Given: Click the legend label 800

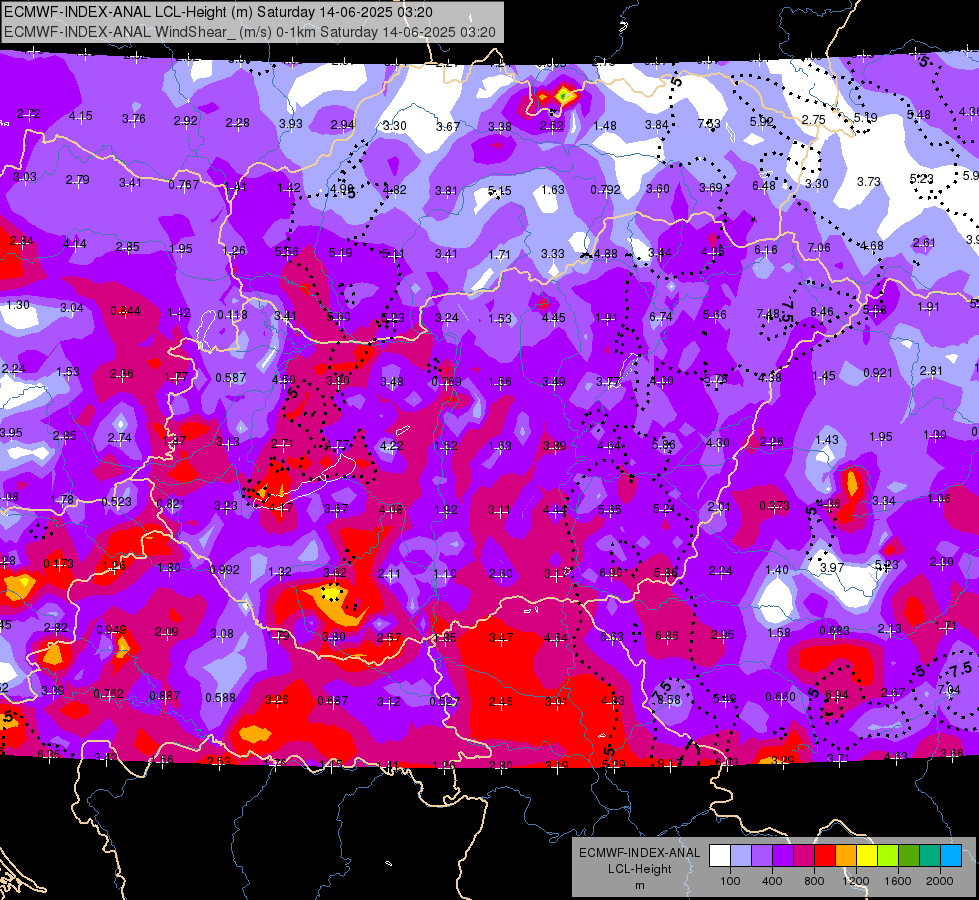Looking at the screenshot, I should coord(814,881).
